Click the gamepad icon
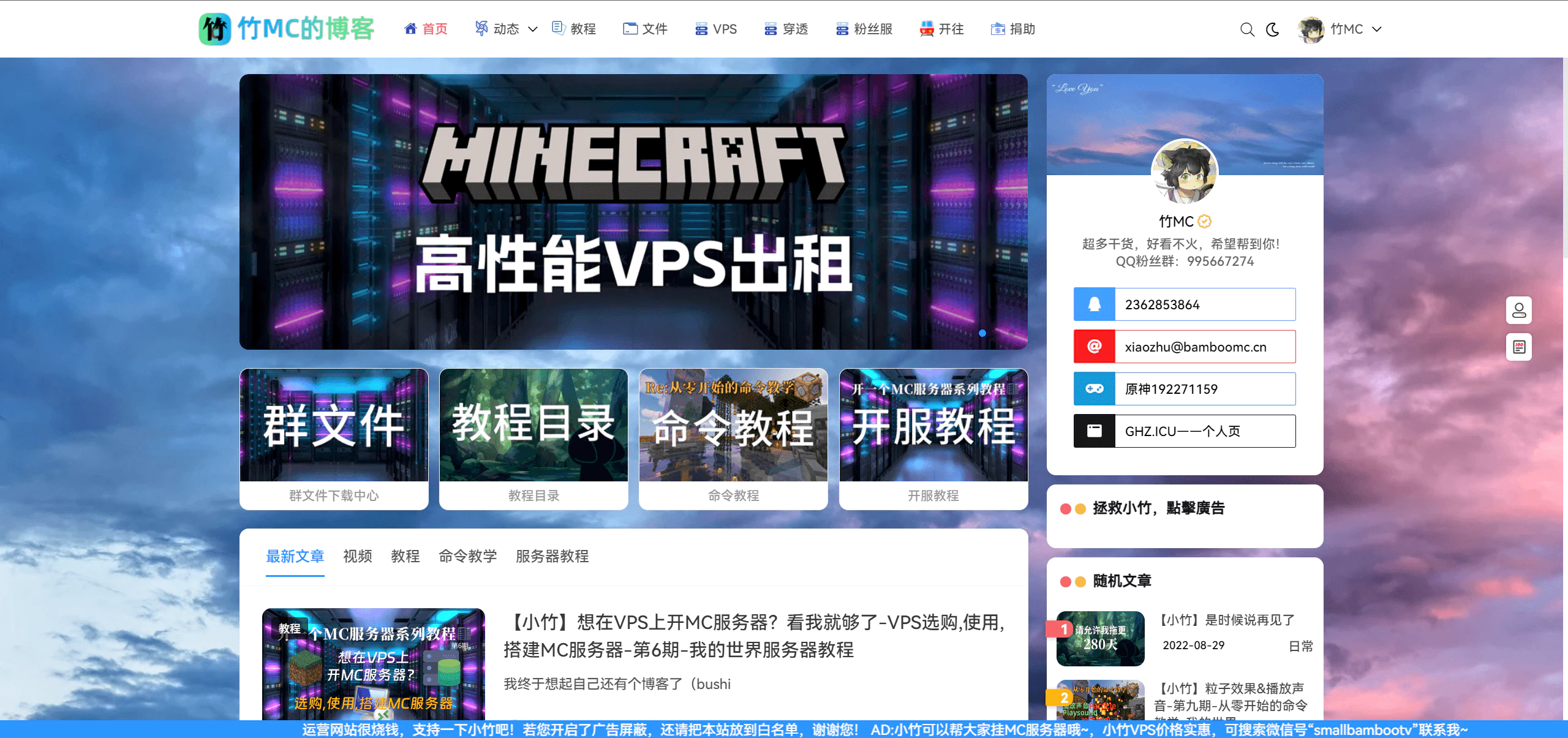Image resolution: width=1568 pixels, height=738 pixels. 1095,389
